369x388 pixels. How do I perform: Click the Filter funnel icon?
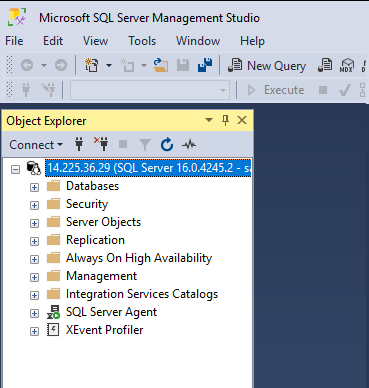pos(145,145)
